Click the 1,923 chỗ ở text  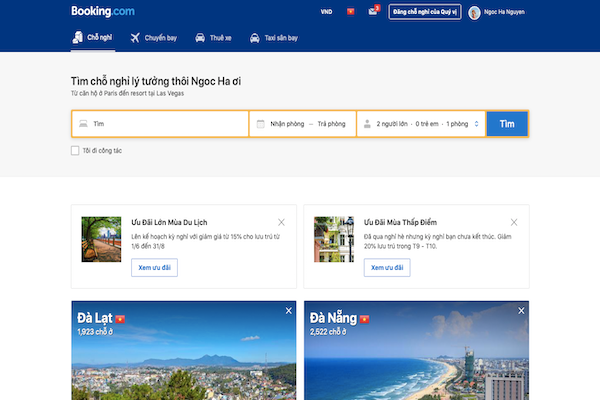pyautogui.click(x=95, y=332)
